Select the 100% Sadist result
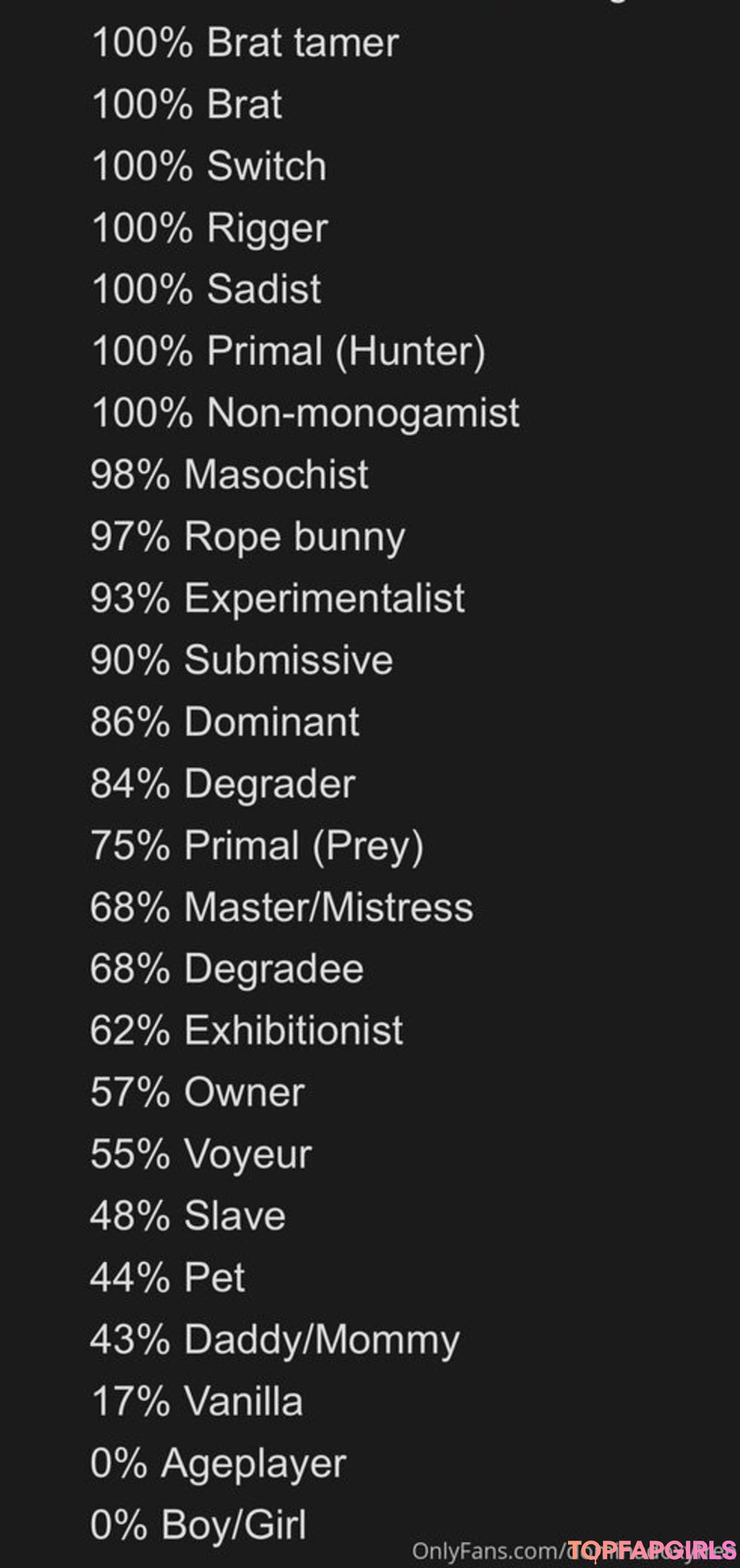 click(206, 289)
